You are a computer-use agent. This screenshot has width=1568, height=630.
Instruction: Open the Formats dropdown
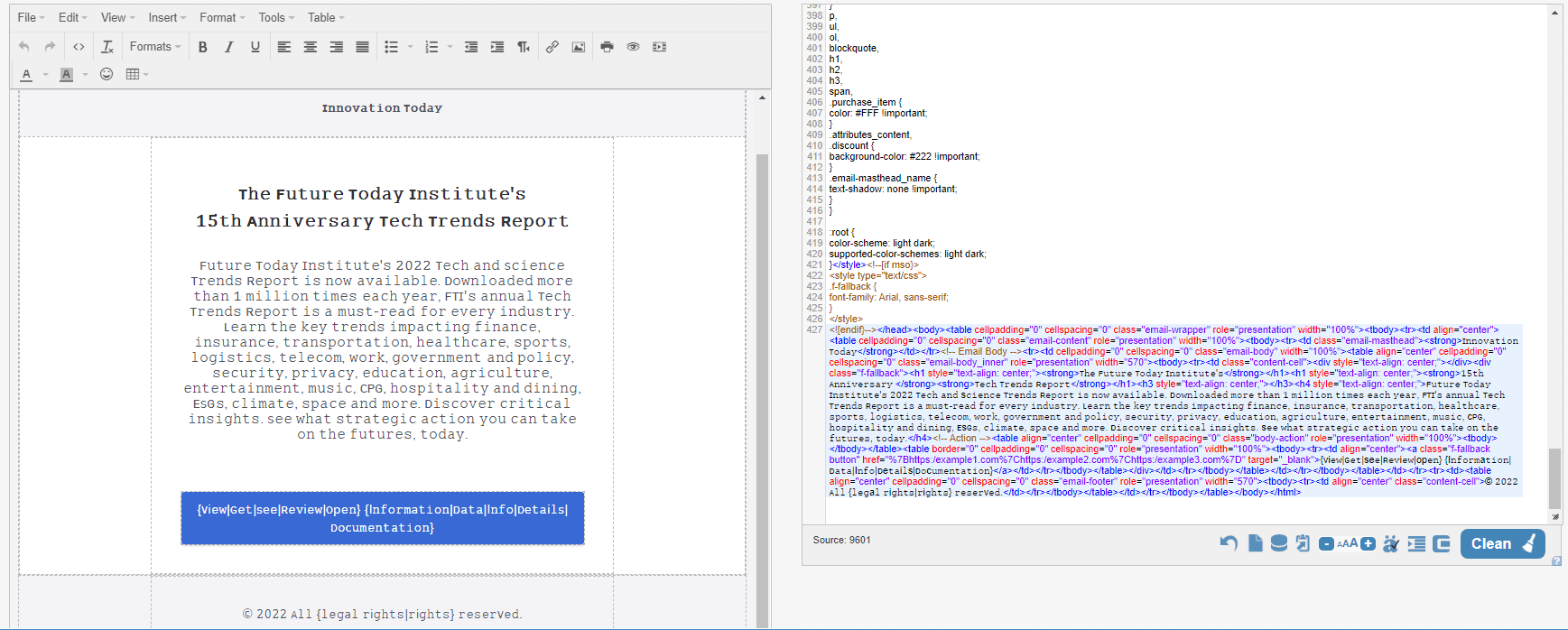155,47
